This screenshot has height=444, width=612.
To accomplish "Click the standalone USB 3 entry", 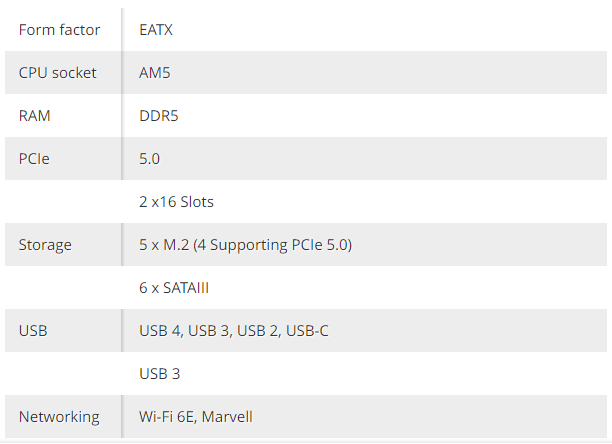I will click(x=160, y=373).
